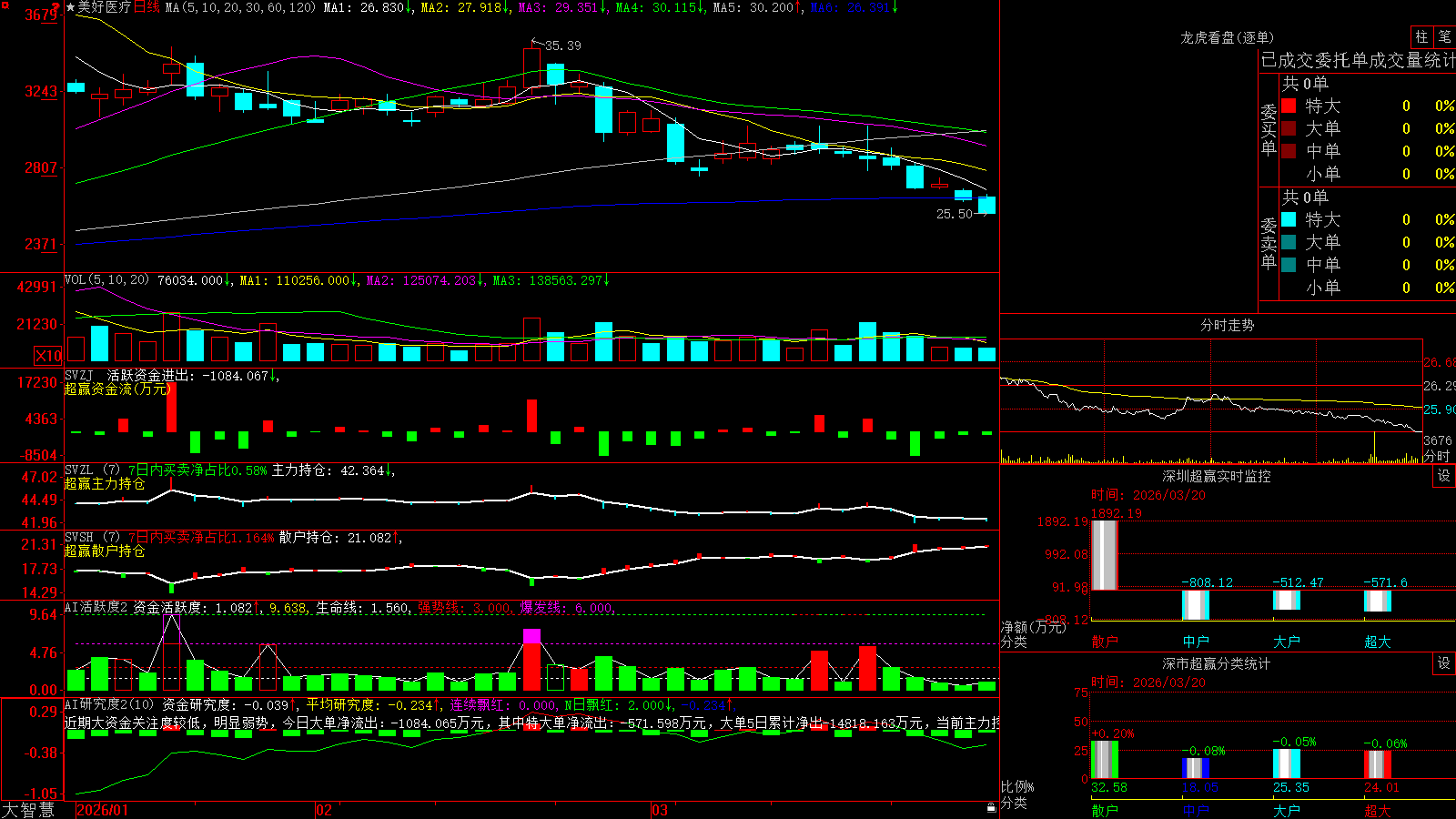Click the green 散户 32.58 ratio bar
The height and width of the screenshot is (819, 1456).
click(1105, 760)
